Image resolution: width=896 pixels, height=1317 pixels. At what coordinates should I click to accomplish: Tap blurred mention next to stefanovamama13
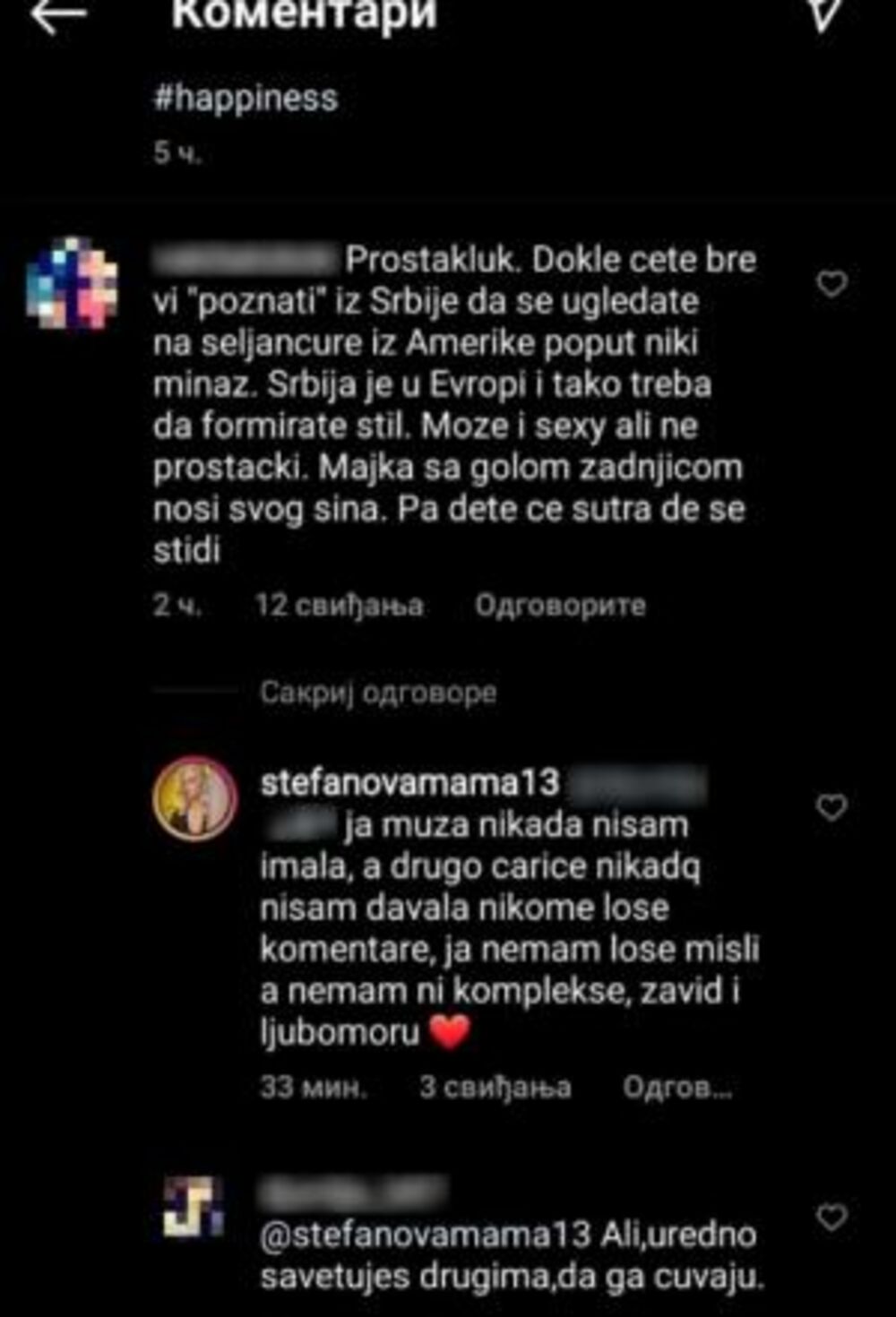(x=636, y=784)
